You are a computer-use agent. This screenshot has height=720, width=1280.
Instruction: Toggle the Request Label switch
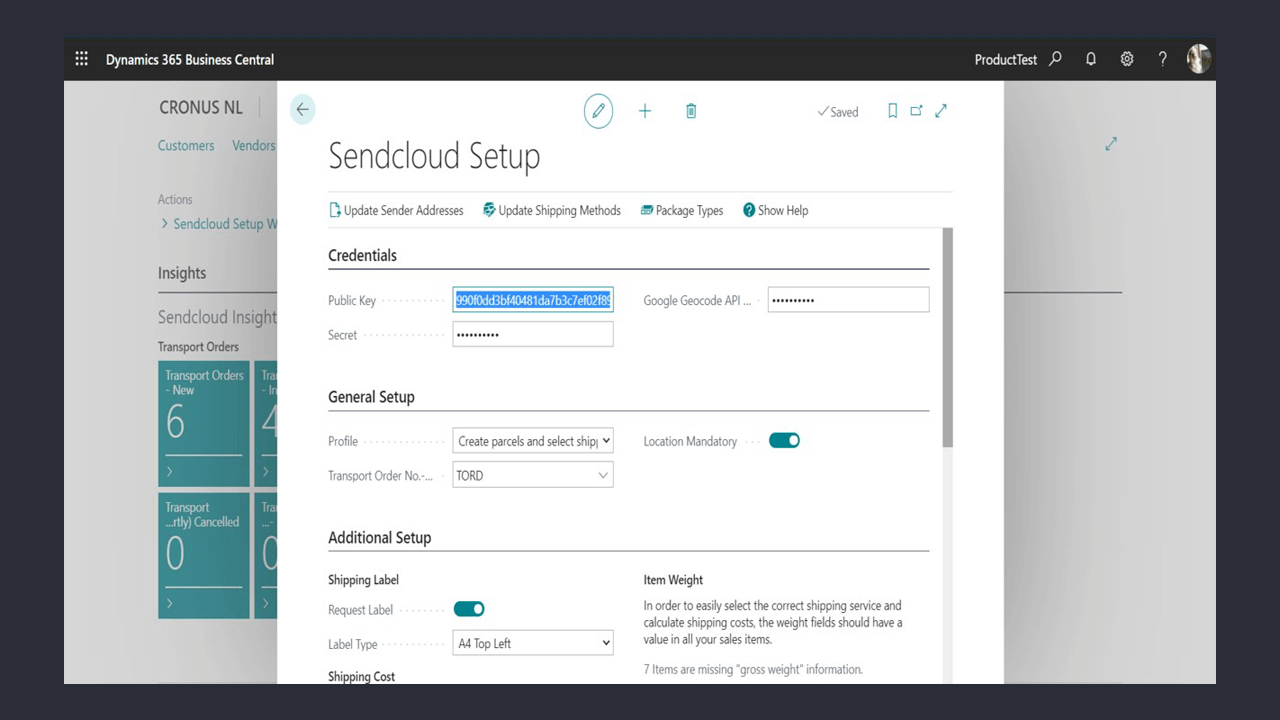[469, 609]
